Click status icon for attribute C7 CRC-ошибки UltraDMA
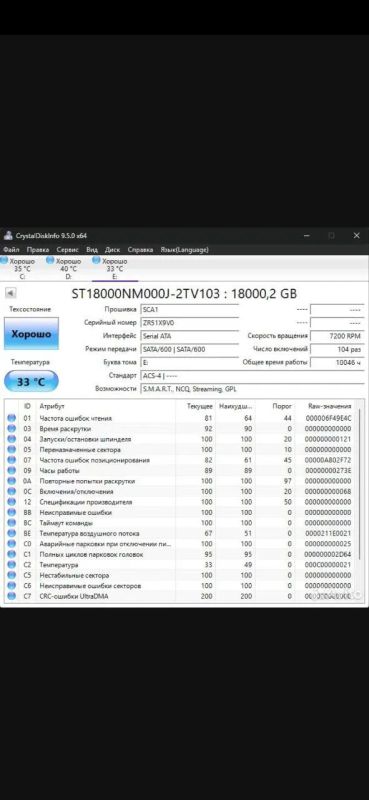The height and width of the screenshot is (800, 369). pyautogui.click(x=11, y=596)
